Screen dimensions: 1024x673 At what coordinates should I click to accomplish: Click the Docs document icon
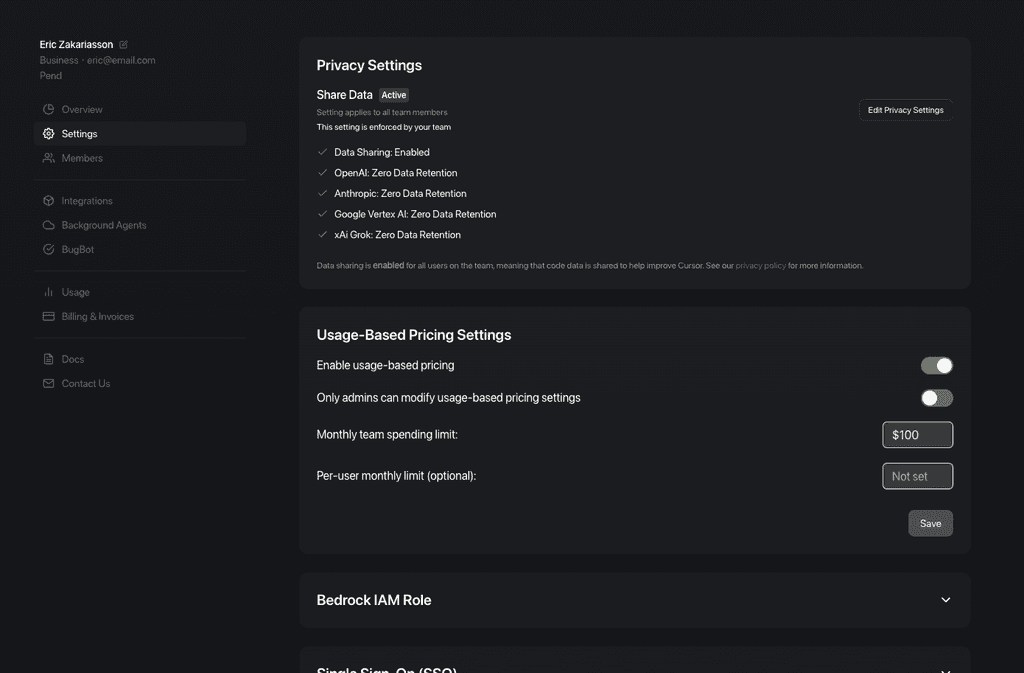[48, 358]
